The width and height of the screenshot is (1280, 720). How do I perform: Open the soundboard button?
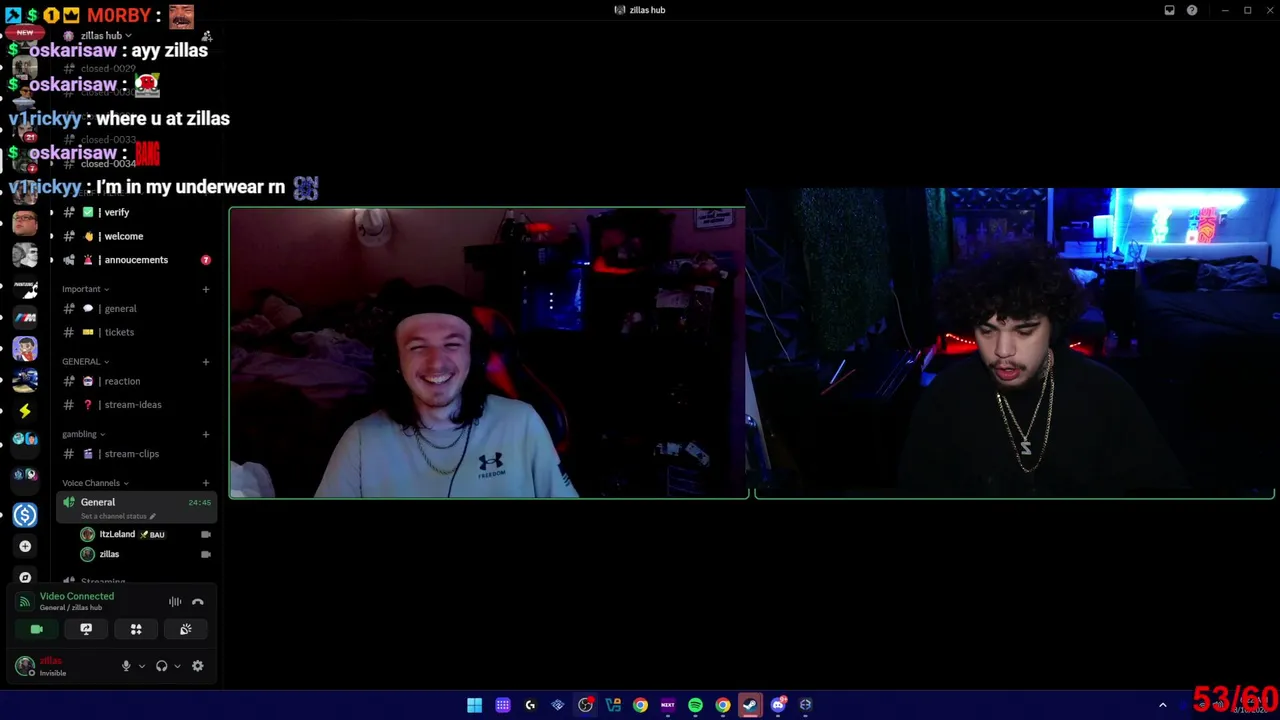coord(186,629)
